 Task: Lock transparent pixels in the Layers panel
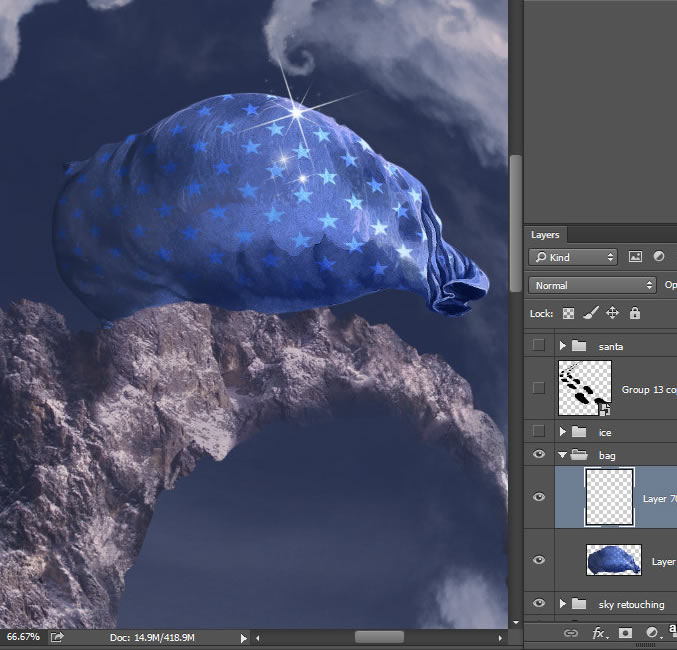click(569, 313)
